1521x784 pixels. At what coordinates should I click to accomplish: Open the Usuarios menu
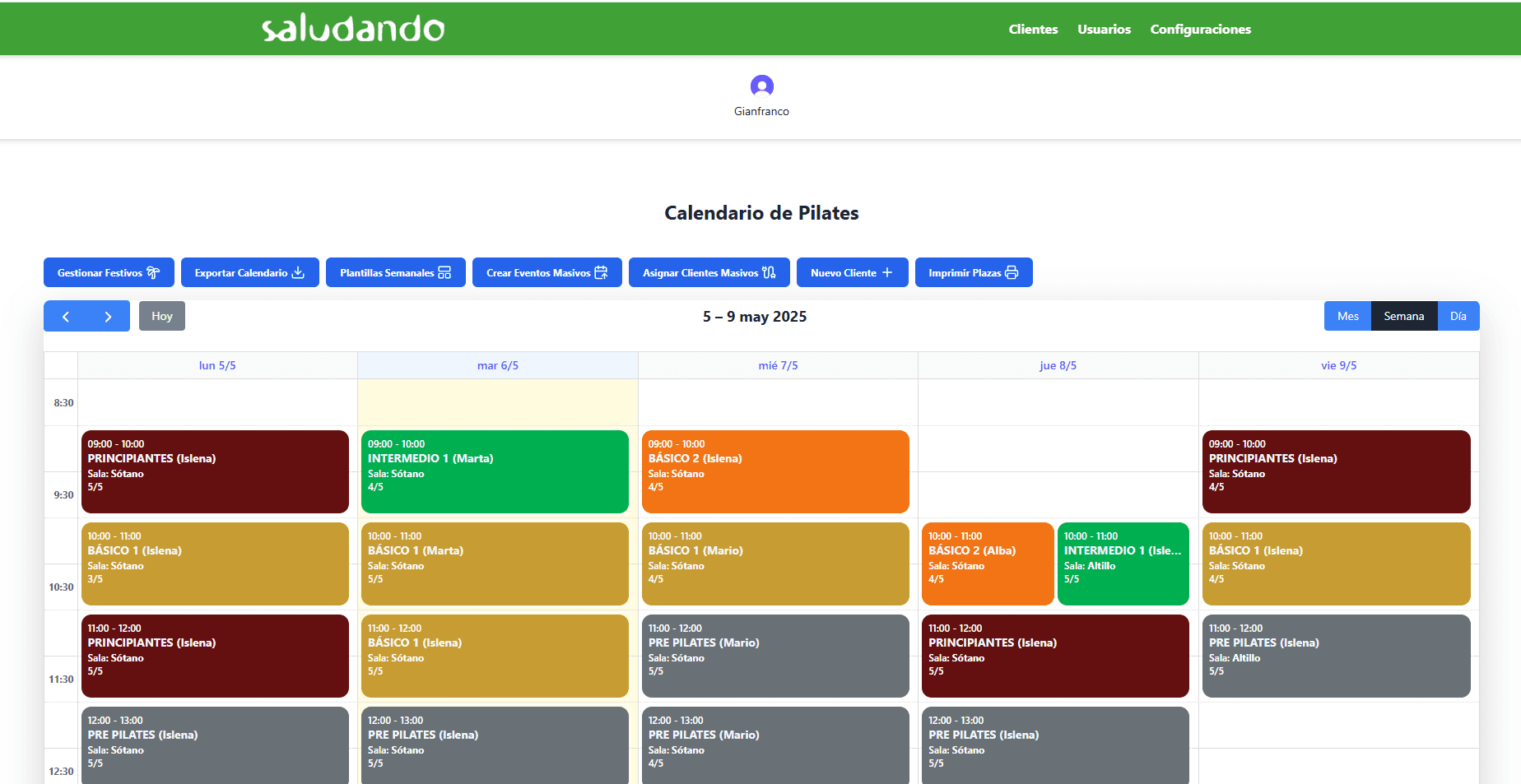[1104, 29]
